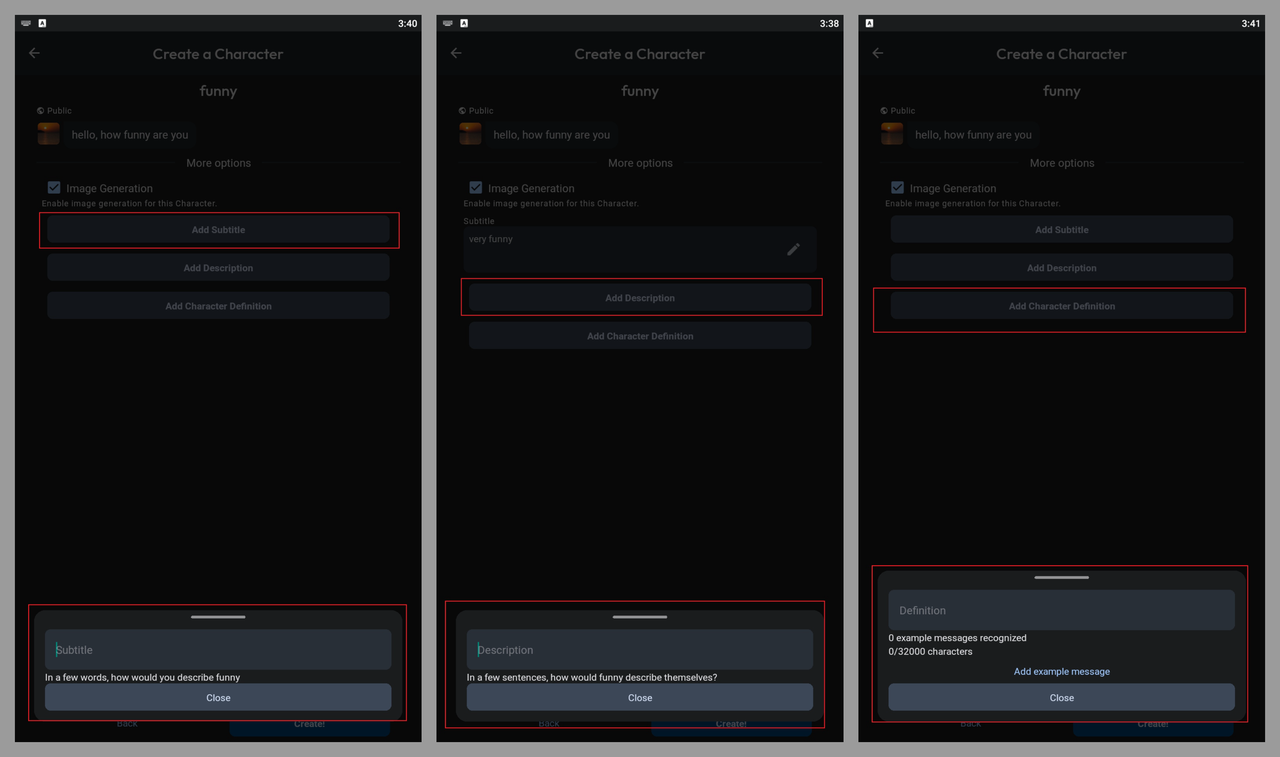Image resolution: width=1280 pixels, height=757 pixels.
Task: Focus the Definition input field in the sheet
Action: [x=1062, y=610]
